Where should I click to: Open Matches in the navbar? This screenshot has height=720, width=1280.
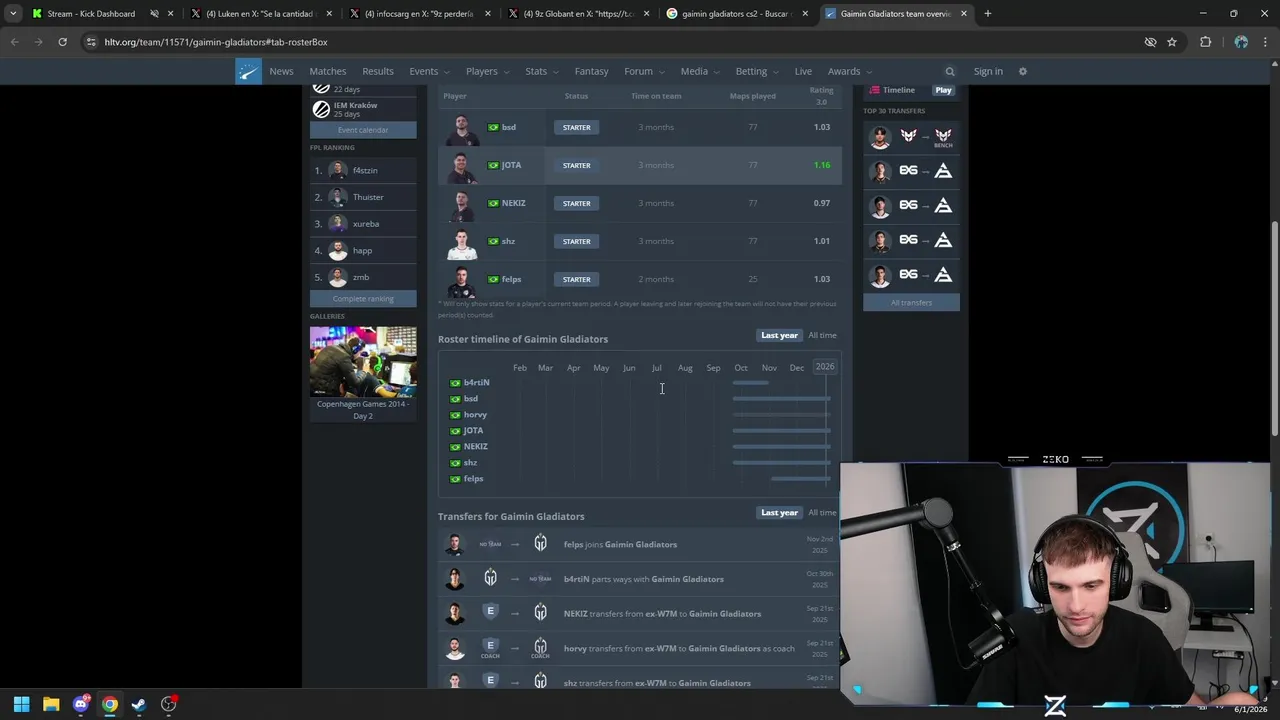tap(327, 71)
